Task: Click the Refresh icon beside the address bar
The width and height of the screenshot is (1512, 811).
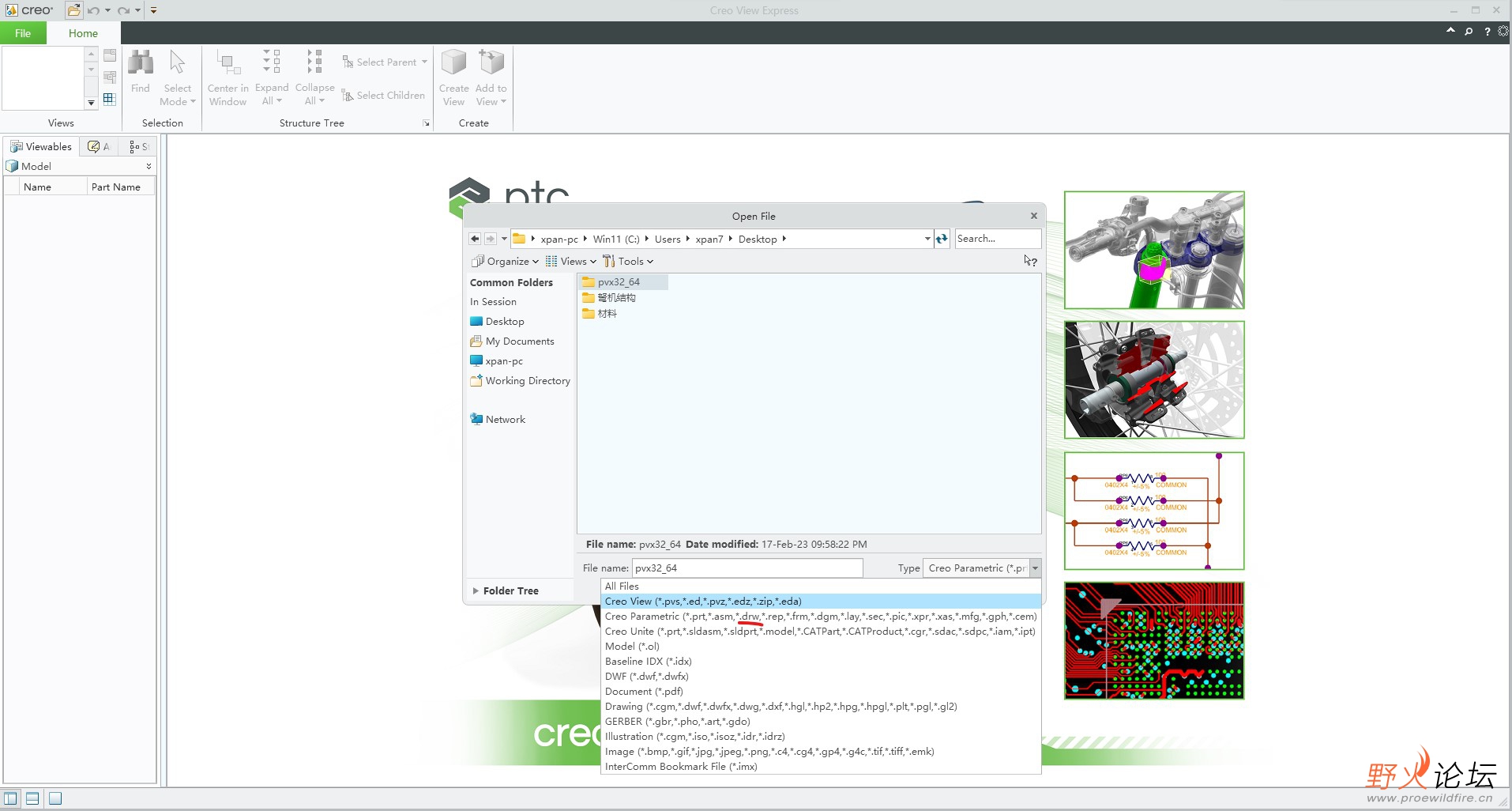Action: (x=942, y=239)
